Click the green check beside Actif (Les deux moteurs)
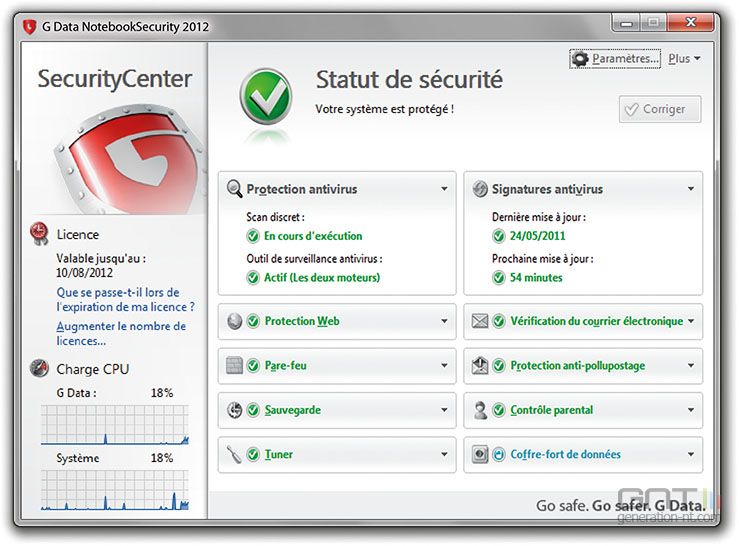Screen dimensions: 739x546 pos(253,277)
